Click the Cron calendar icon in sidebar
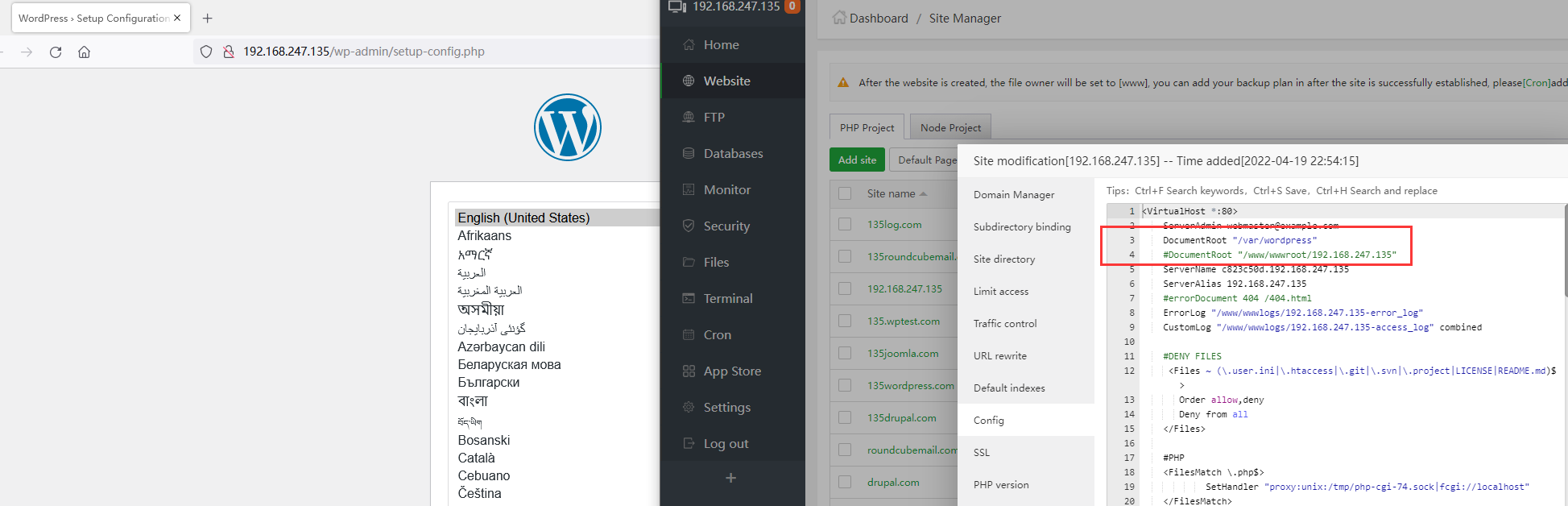 click(689, 334)
